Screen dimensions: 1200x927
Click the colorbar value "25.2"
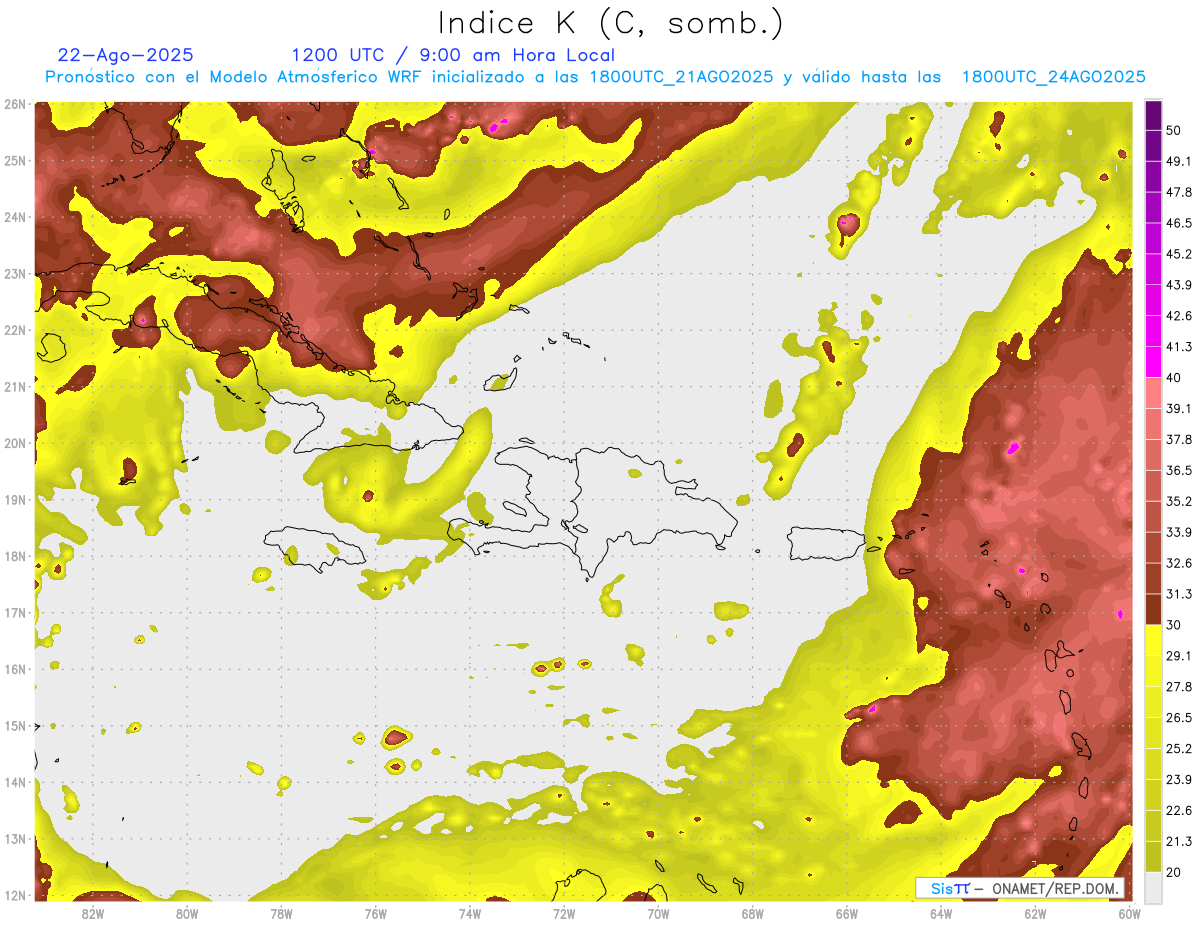point(1179,748)
